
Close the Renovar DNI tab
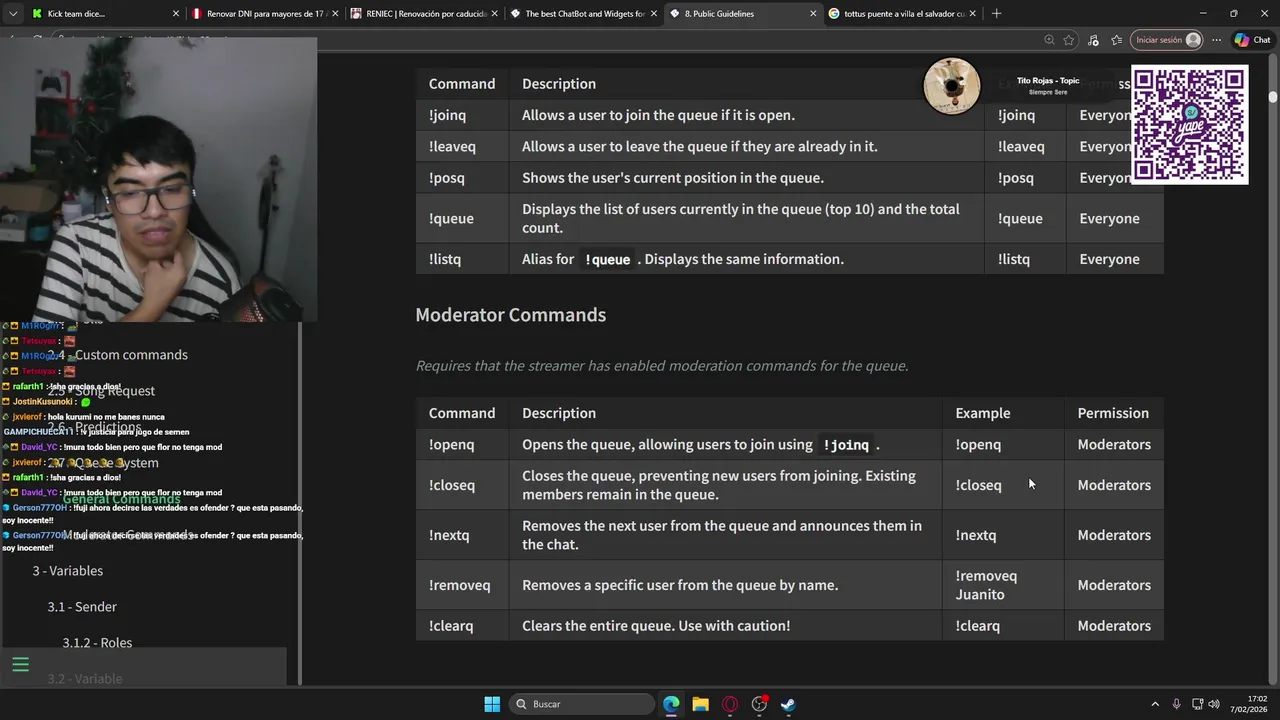pos(335,14)
